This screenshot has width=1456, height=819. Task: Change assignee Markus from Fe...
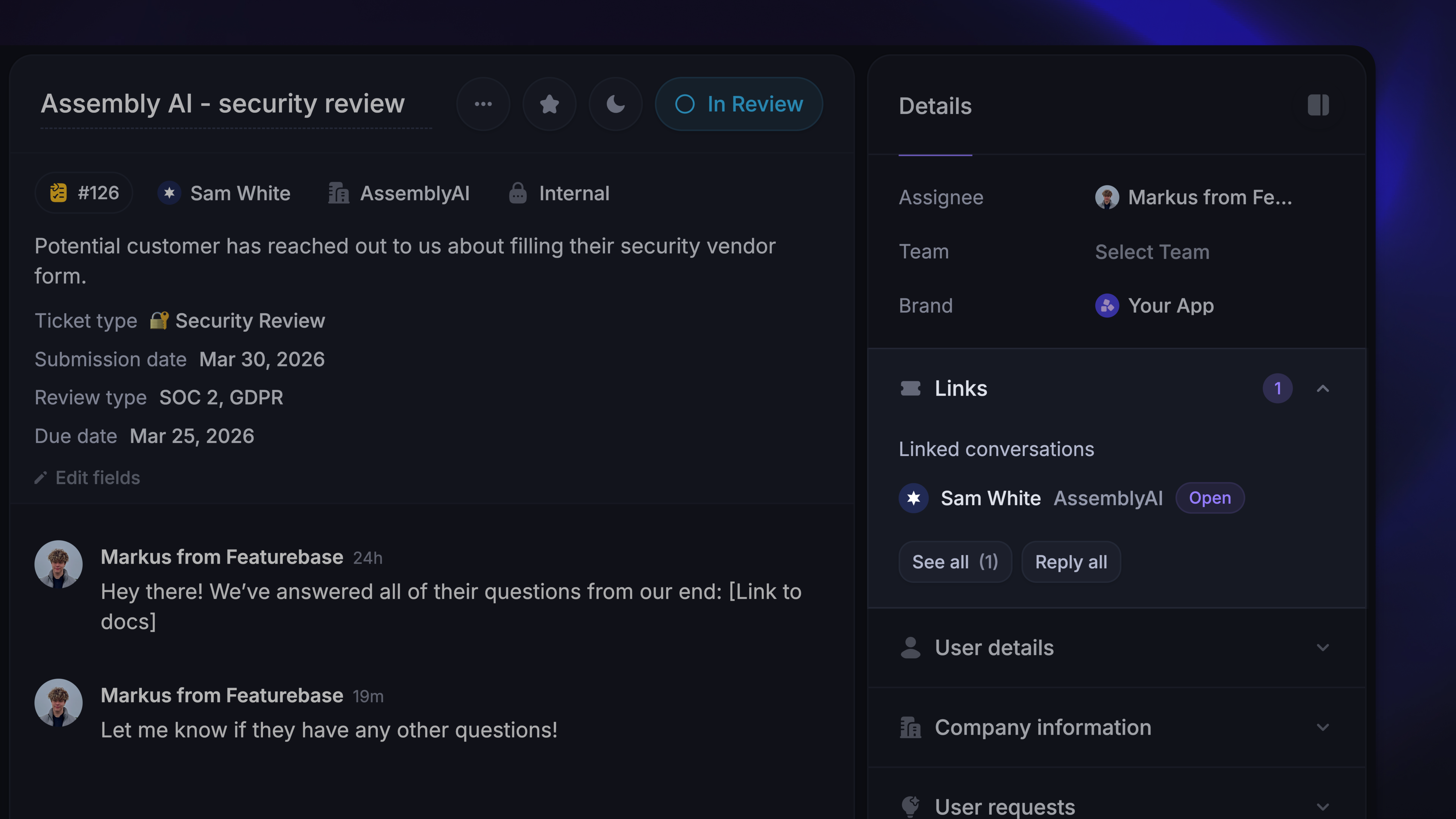point(1194,197)
